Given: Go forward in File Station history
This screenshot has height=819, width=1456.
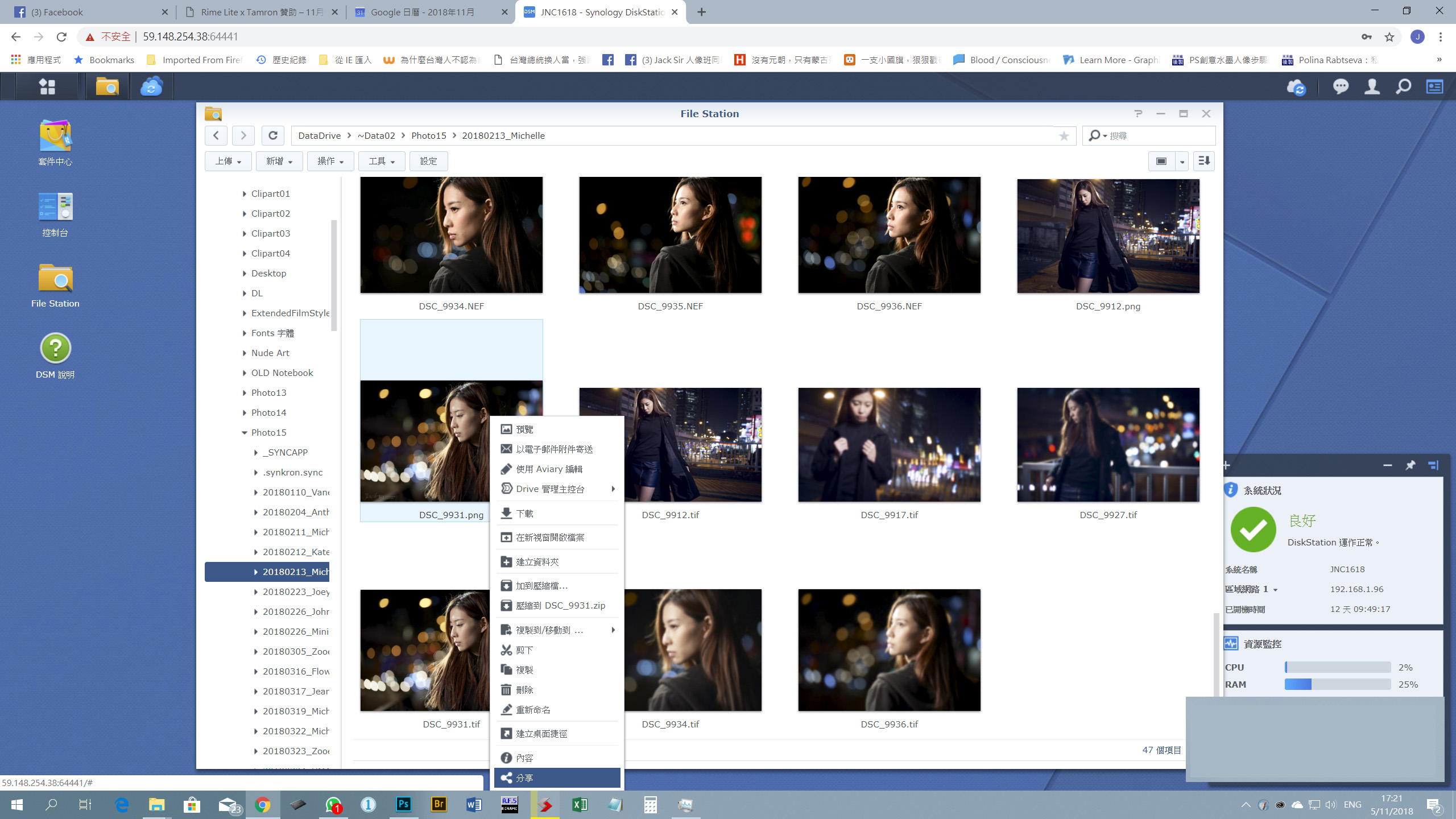Looking at the screenshot, I should point(243,135).
